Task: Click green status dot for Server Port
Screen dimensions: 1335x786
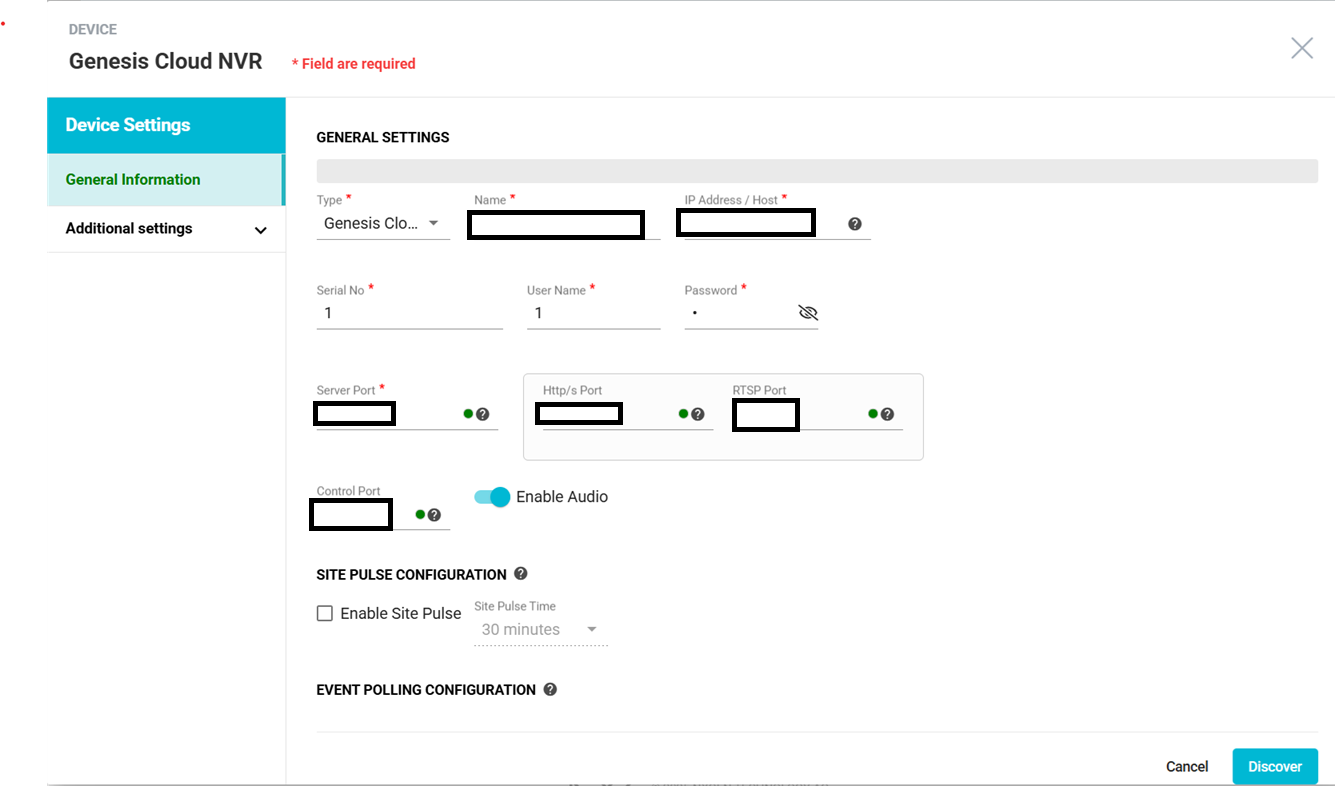Action: pyautogui.click(x=468, y=414)
